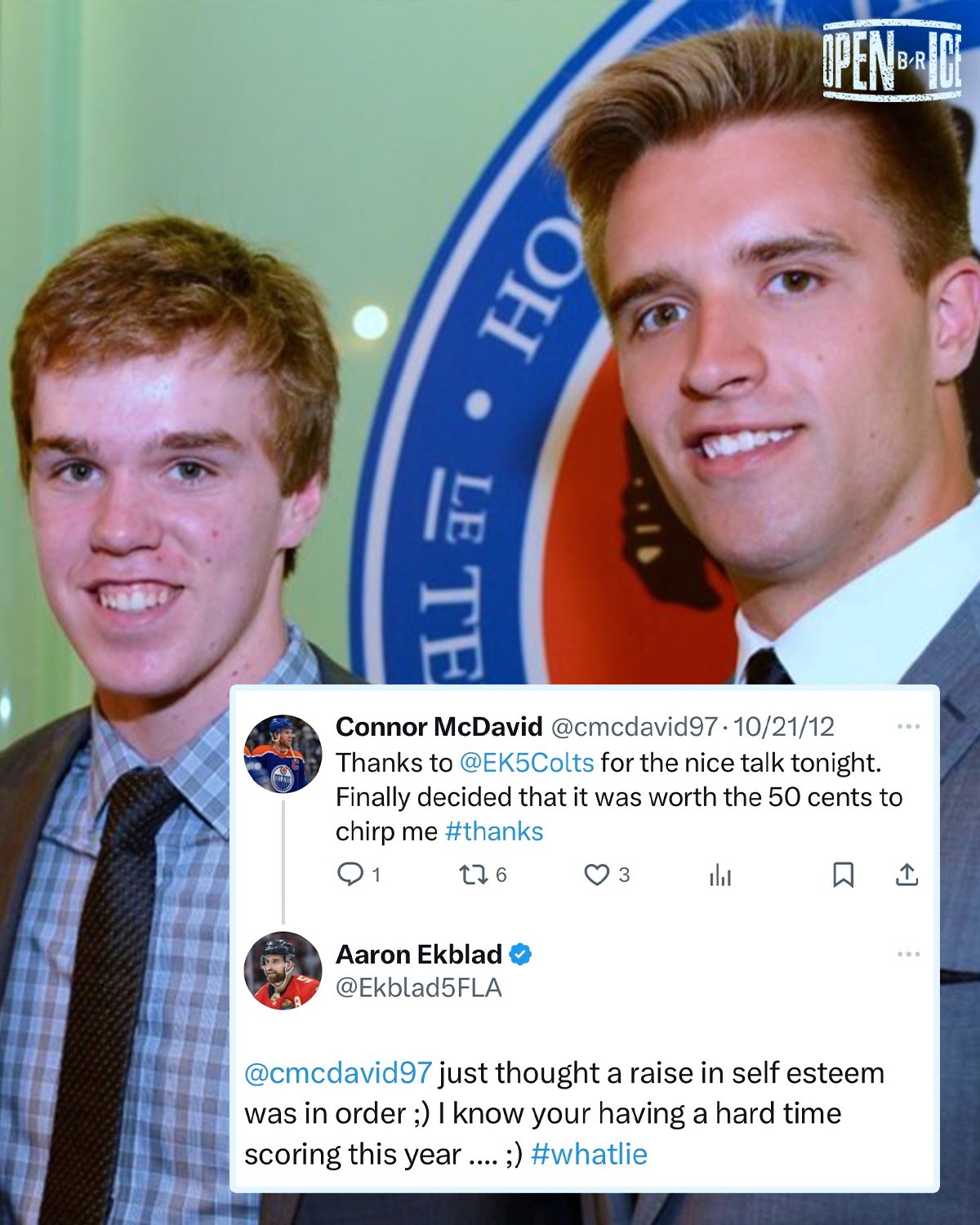This screenshot has width=980, height=1225.
Task: Follow the @EK5Colts mention link
Action: [x=527, y=762]
